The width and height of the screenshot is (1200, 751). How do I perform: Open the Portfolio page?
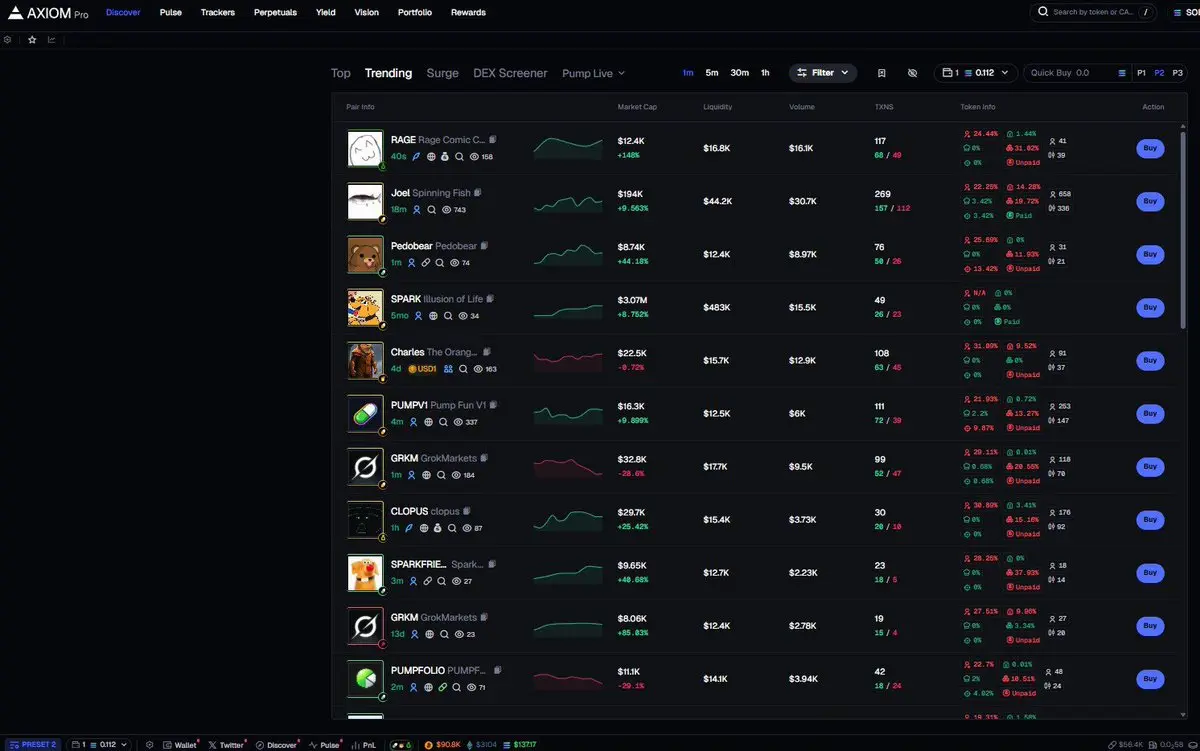[415, 13]
